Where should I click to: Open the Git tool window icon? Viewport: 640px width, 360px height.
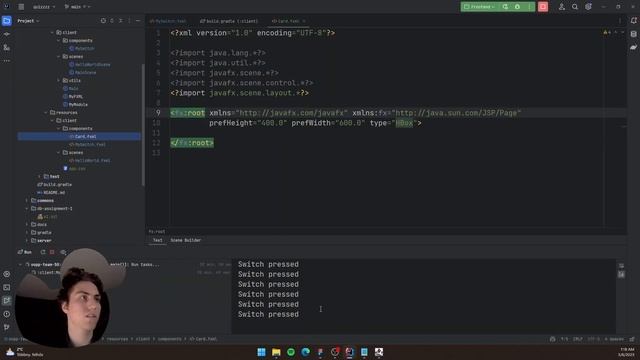pyautogui.click(x=7, y=327)
